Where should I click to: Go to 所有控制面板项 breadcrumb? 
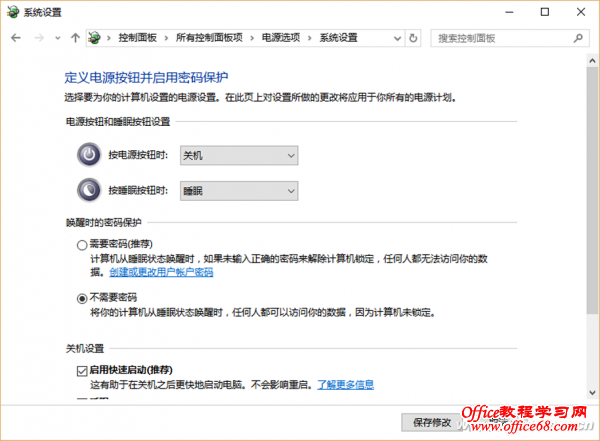point(209,38)
